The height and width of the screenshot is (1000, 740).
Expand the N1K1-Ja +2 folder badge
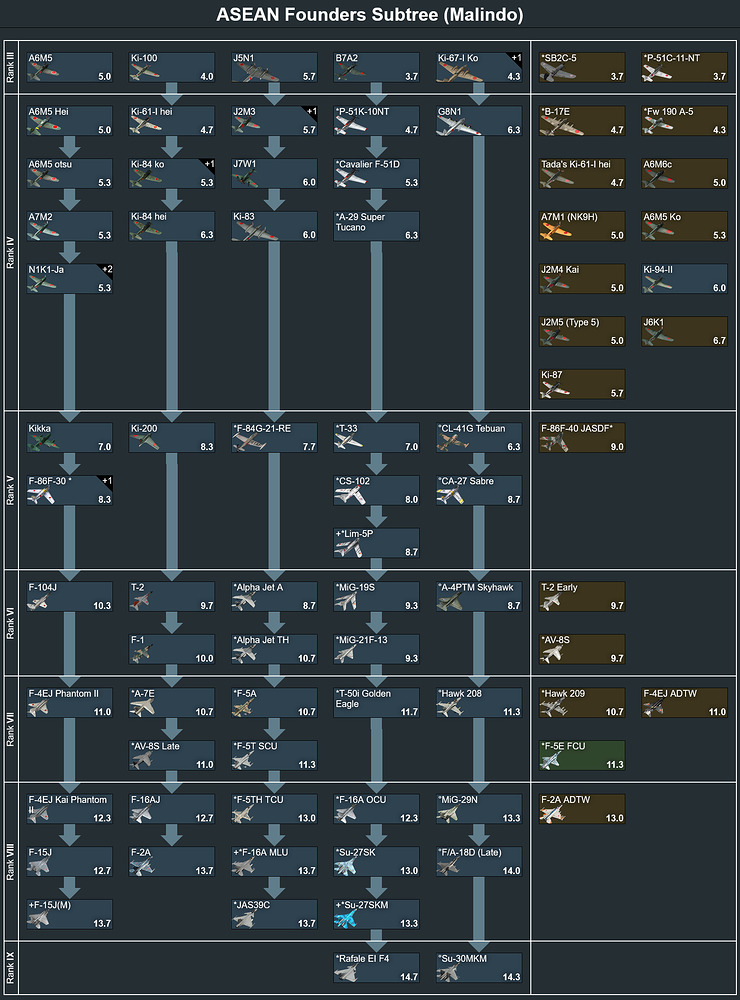coord(105,270)
